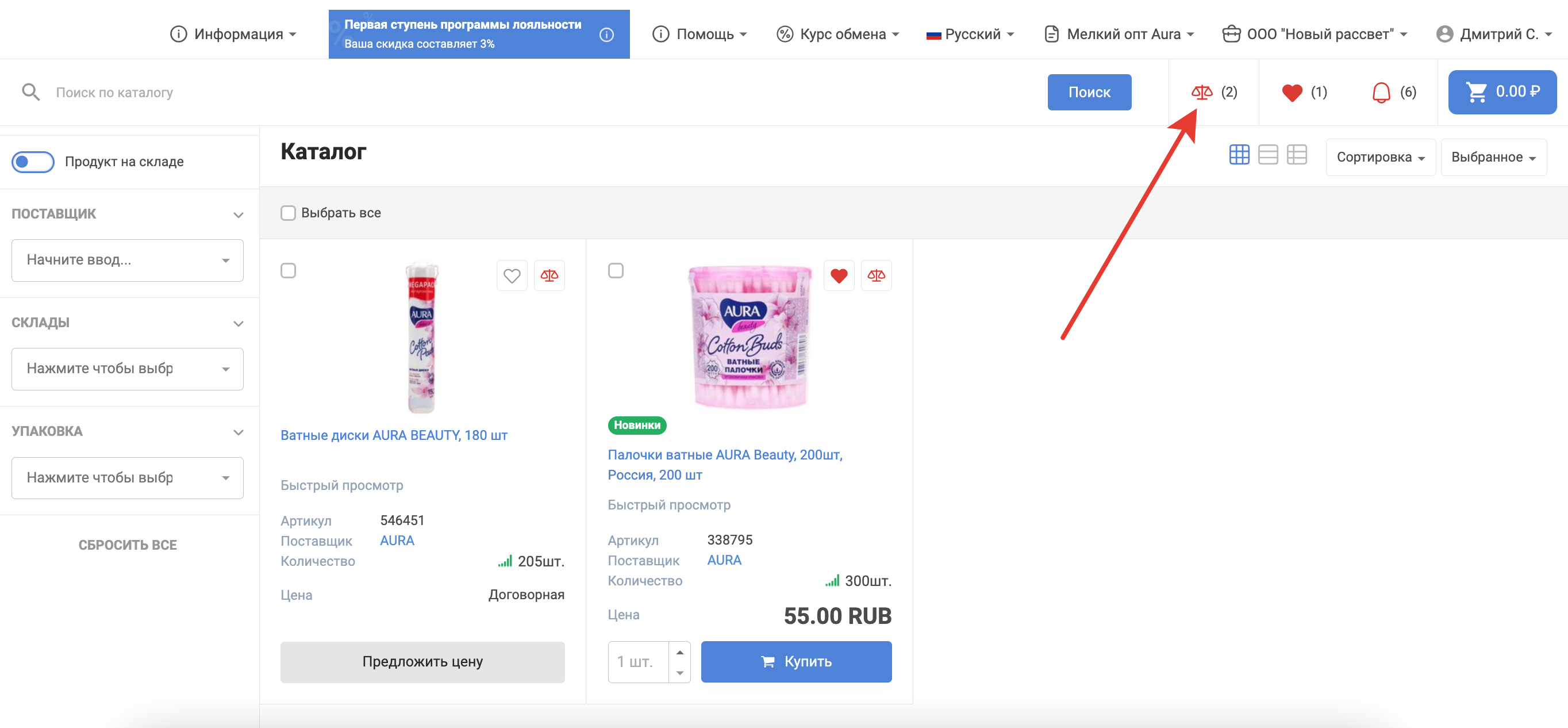
Task: Tick checkbox on cotton buds product card
Action: coord(616,270)
